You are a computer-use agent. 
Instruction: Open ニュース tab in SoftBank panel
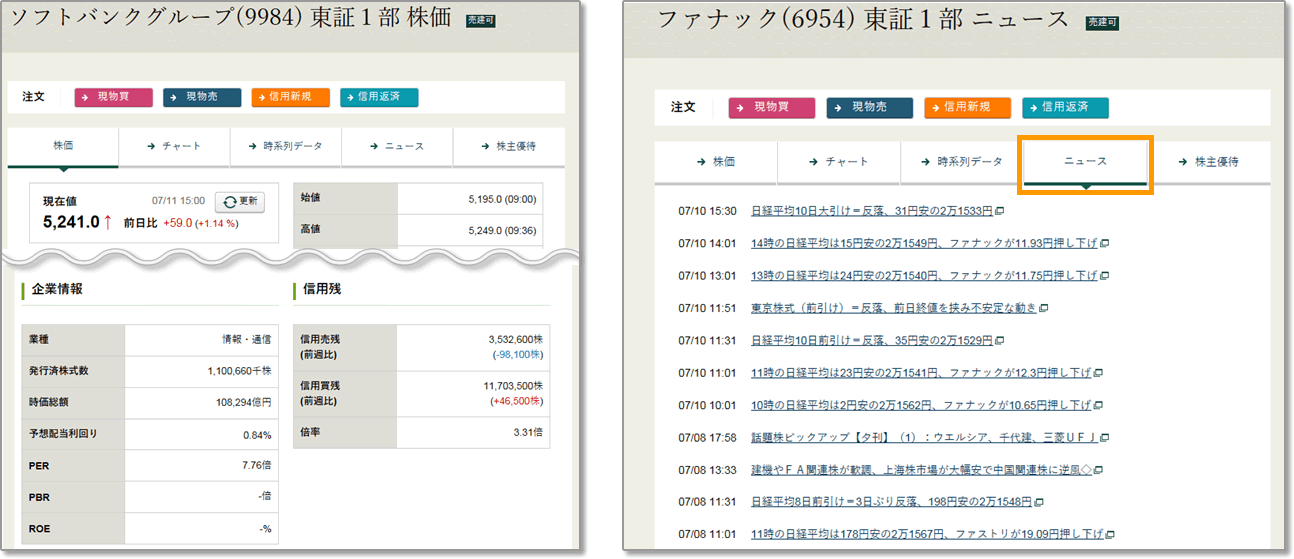click(x=397, y=146)
